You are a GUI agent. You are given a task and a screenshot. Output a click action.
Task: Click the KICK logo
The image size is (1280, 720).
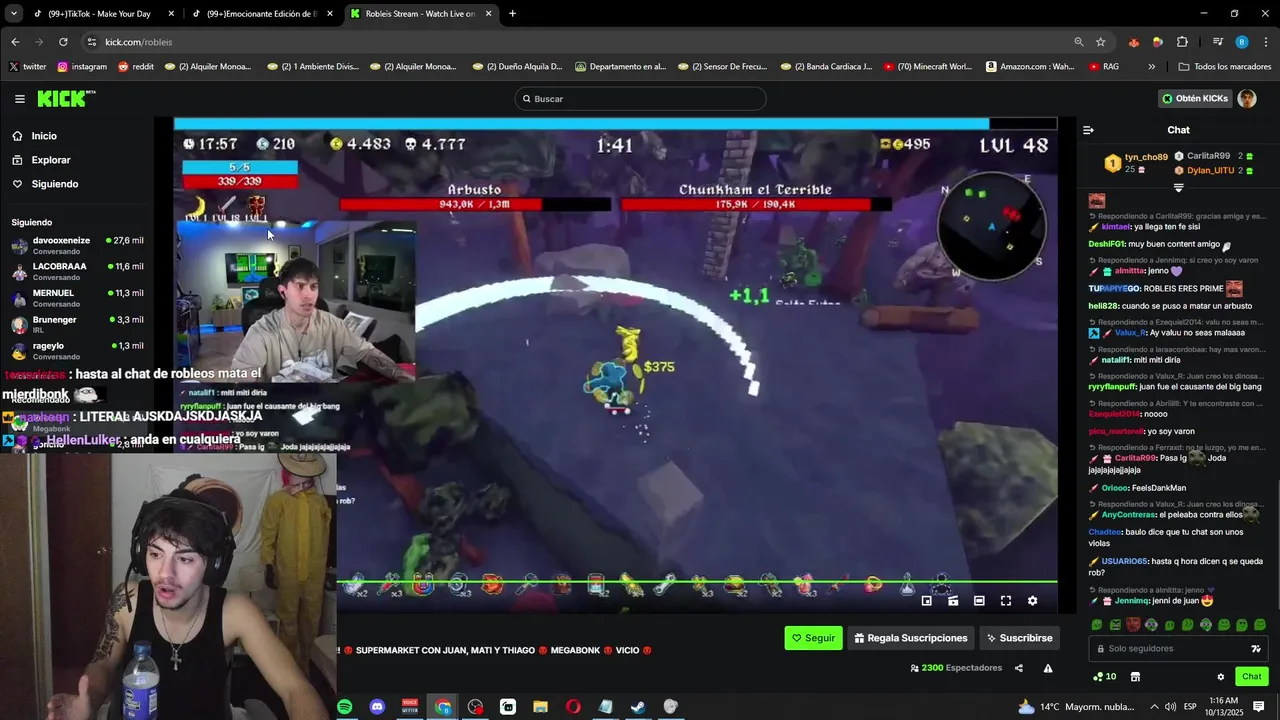(66, 98)
